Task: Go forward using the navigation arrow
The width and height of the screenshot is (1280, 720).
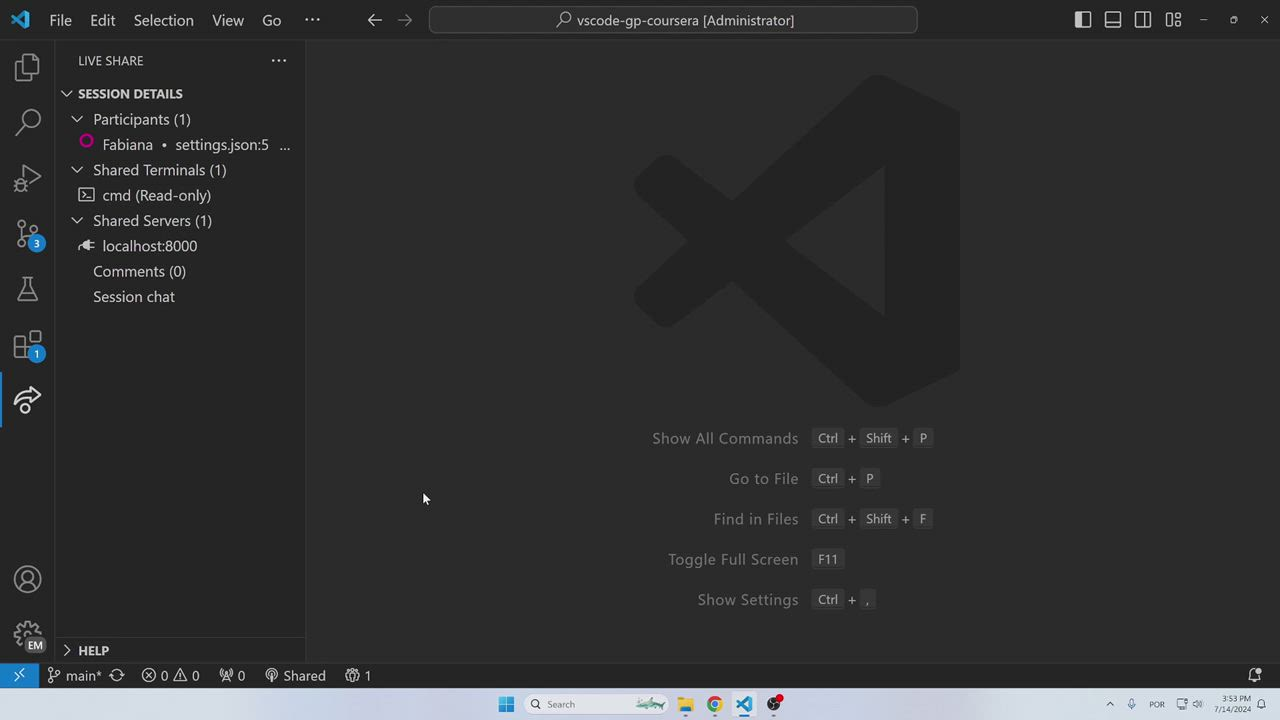Action: 405,20
